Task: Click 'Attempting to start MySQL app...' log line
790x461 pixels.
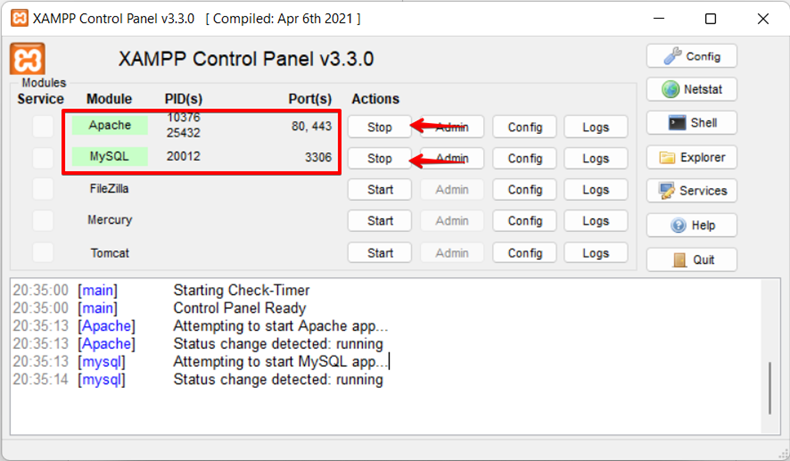Action: [x=281, y=362]
